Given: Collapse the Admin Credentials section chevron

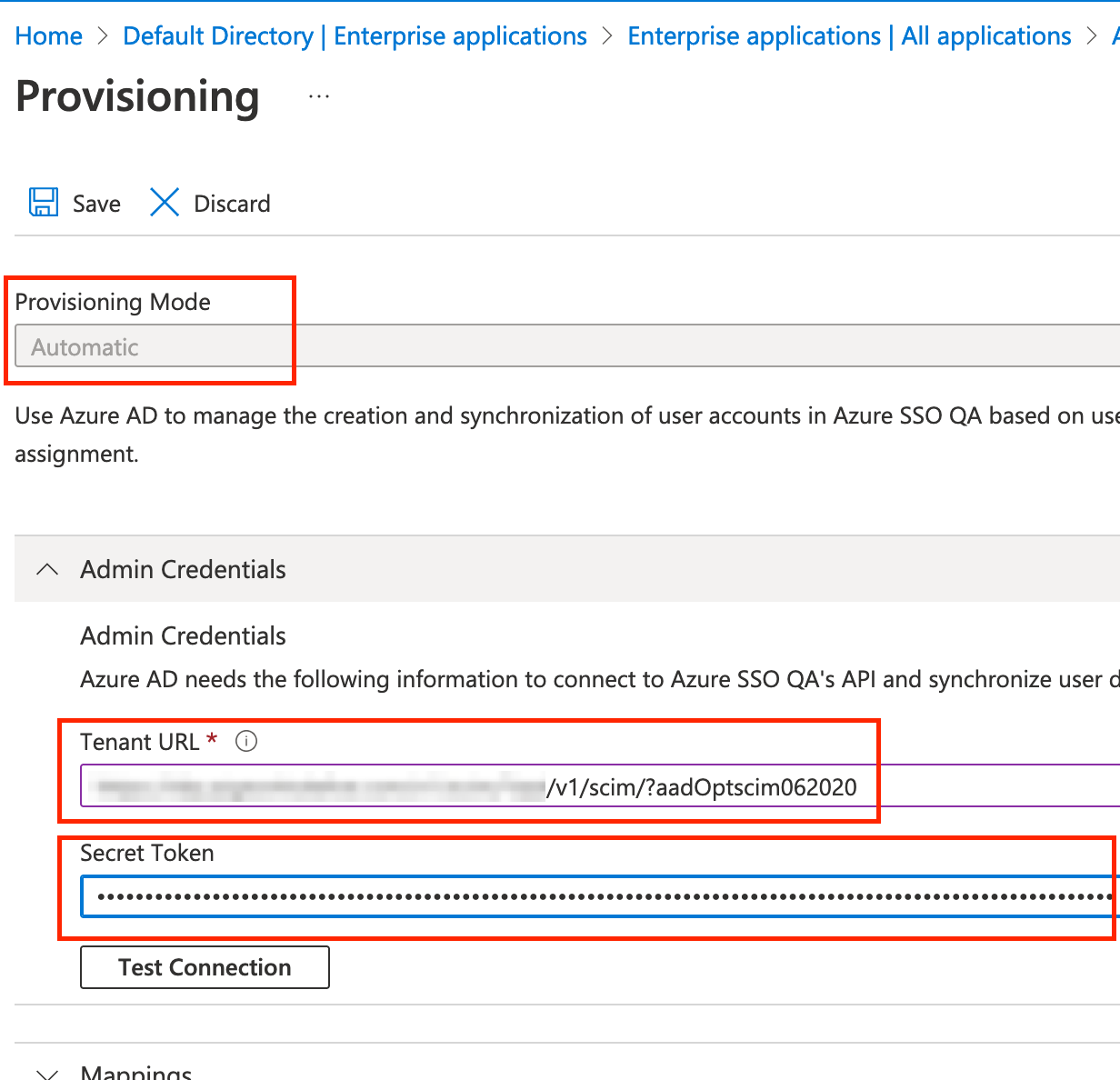Looking at the screenshot, I should coord(47,570).
